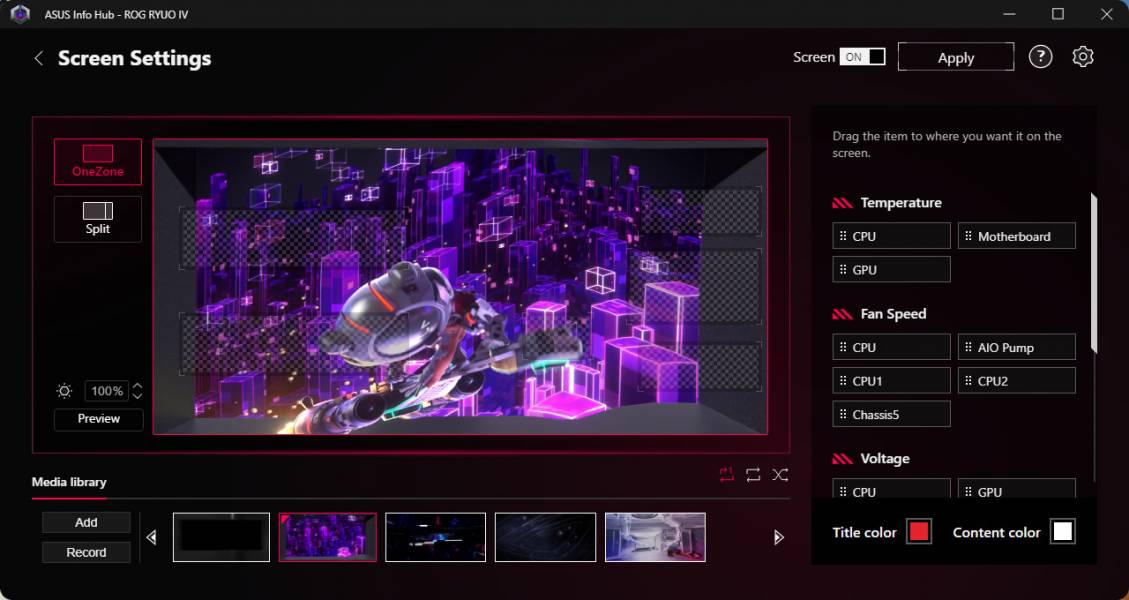Open settings with the gear icon
1129x600 pixels.
1082,57
